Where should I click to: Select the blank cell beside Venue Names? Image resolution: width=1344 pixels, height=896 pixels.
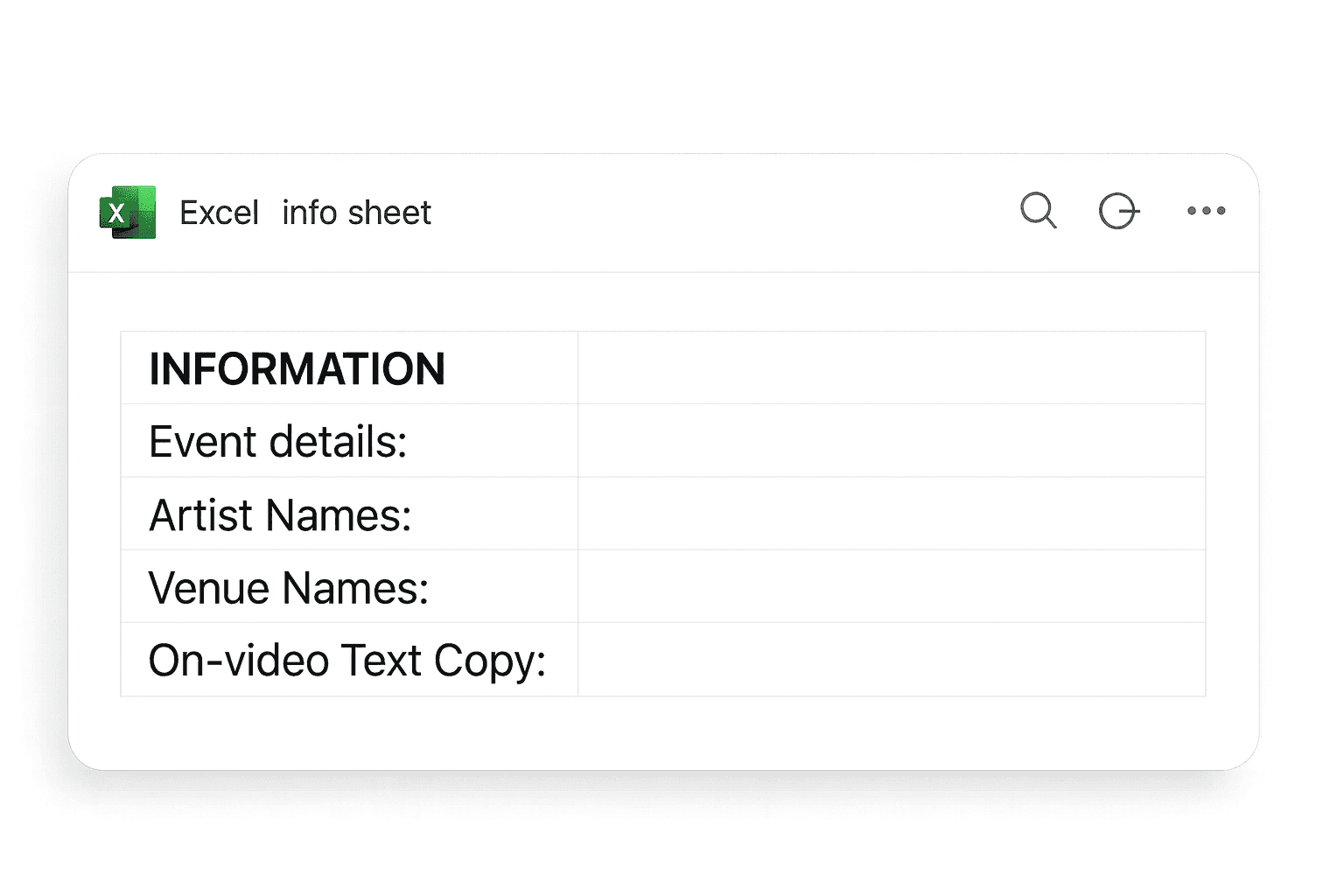[891, 586]
